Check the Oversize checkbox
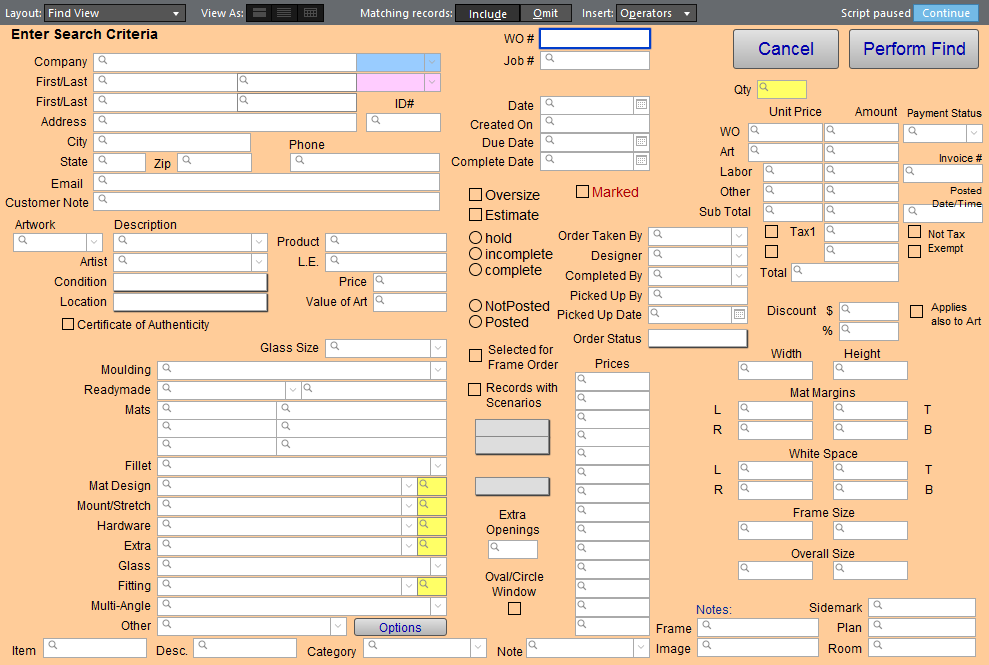 pyautogui.click(x=476, y=195)
